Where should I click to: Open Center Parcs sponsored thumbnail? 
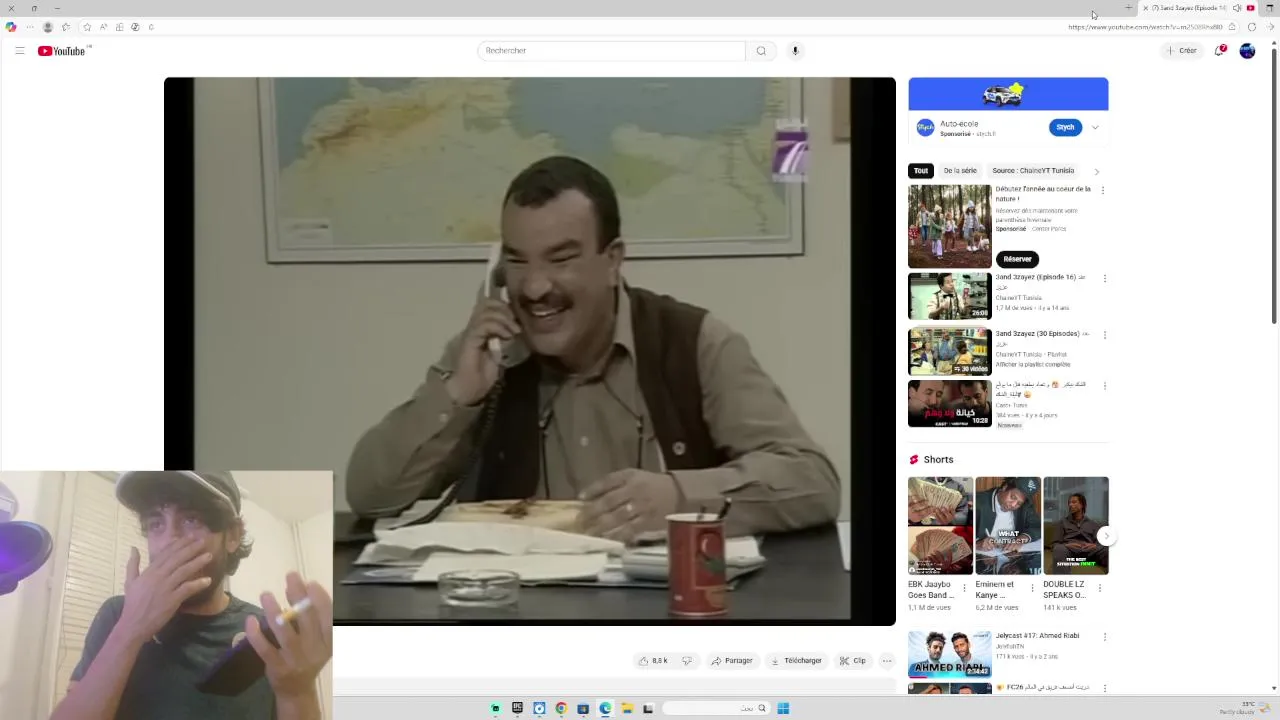coord(949,226)
